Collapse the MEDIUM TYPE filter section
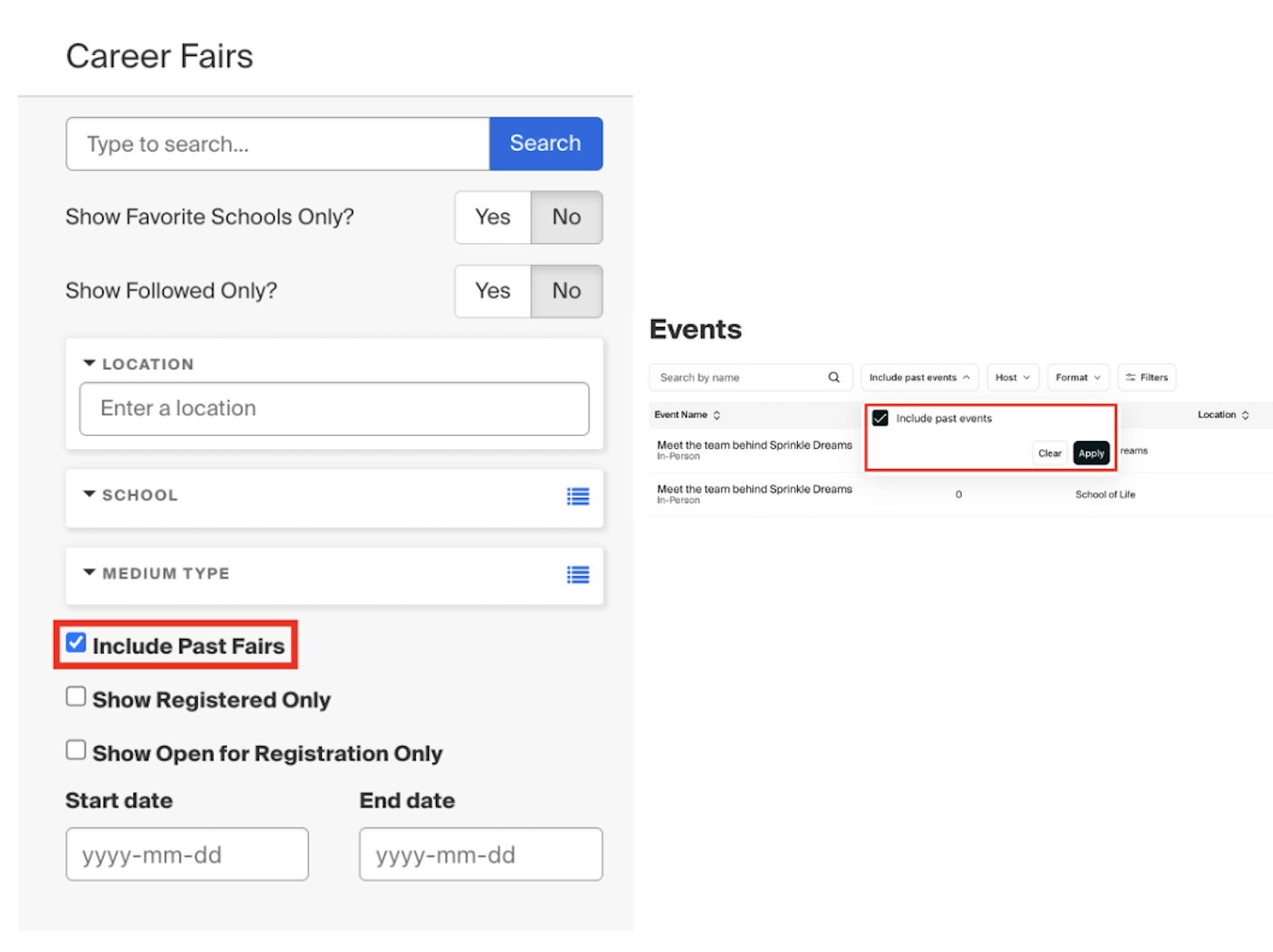The height and width of the screenshot is (952, 1273). pyautogui.click(x=88, y=572)
